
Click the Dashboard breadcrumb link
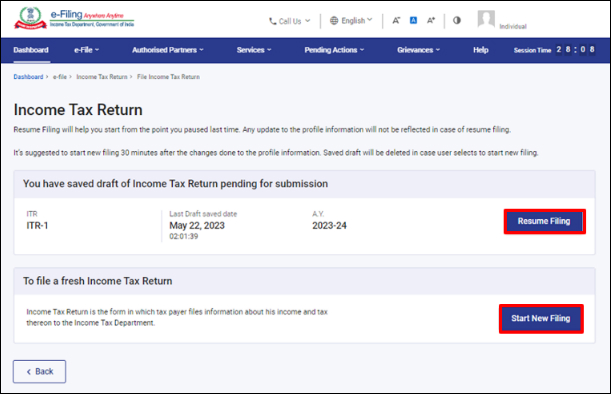click(28, 77)
